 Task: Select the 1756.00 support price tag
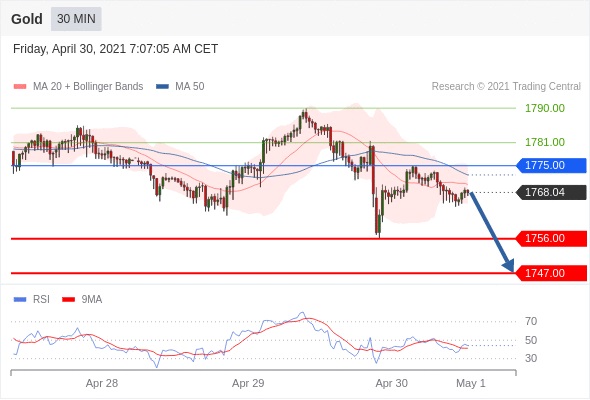tap(551, 239)
